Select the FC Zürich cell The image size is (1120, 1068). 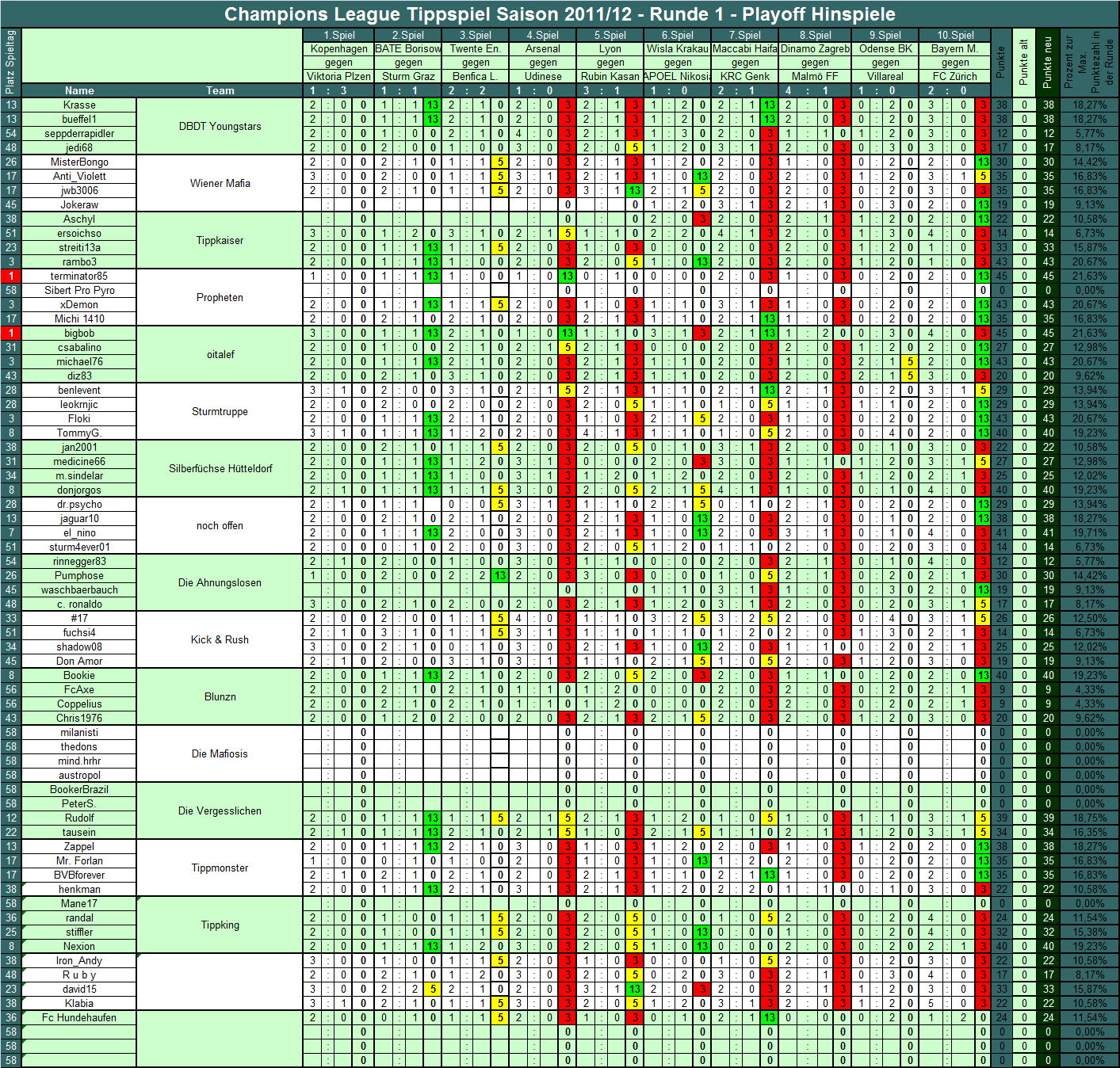click(x=955, y=76)
